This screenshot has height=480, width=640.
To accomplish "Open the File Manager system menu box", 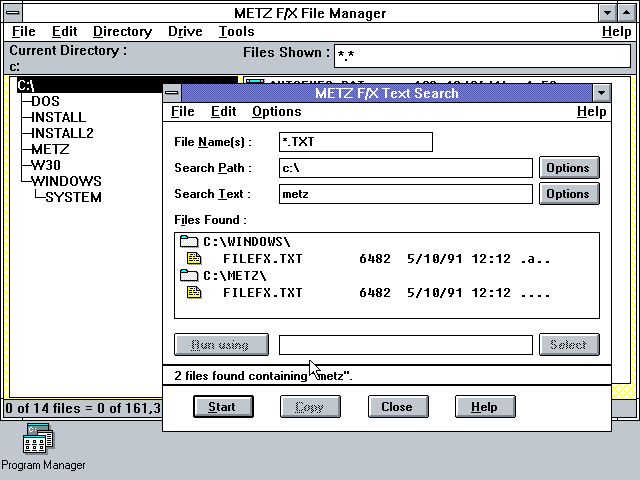I will coord(13,13).
